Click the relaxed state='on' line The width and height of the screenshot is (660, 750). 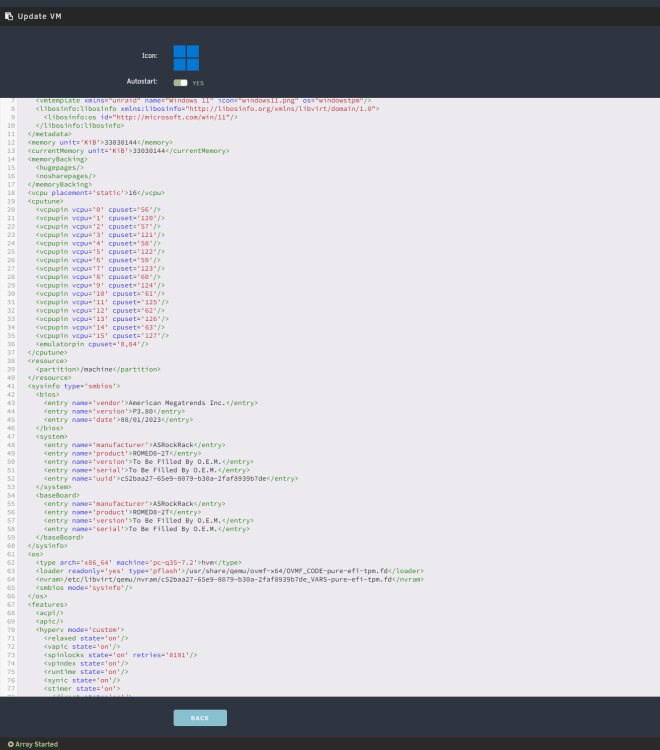click(86, 638)
